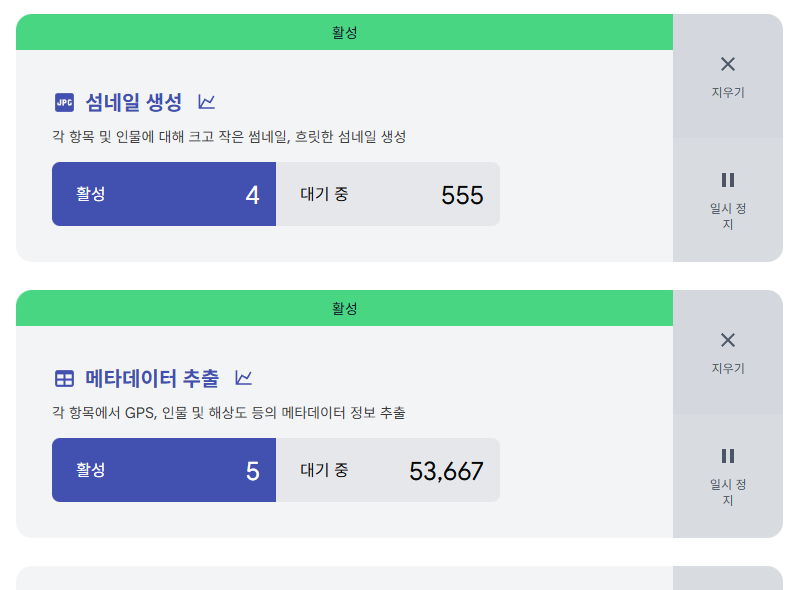Screen dimensions: 807x590
Task: Select the 대기 중 counter showing 53,667
Action: click(x=388, y=470)
